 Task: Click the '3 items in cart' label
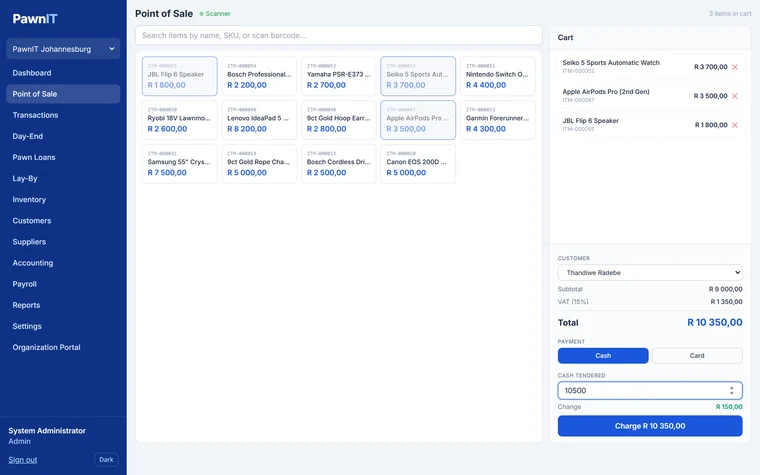730,14
